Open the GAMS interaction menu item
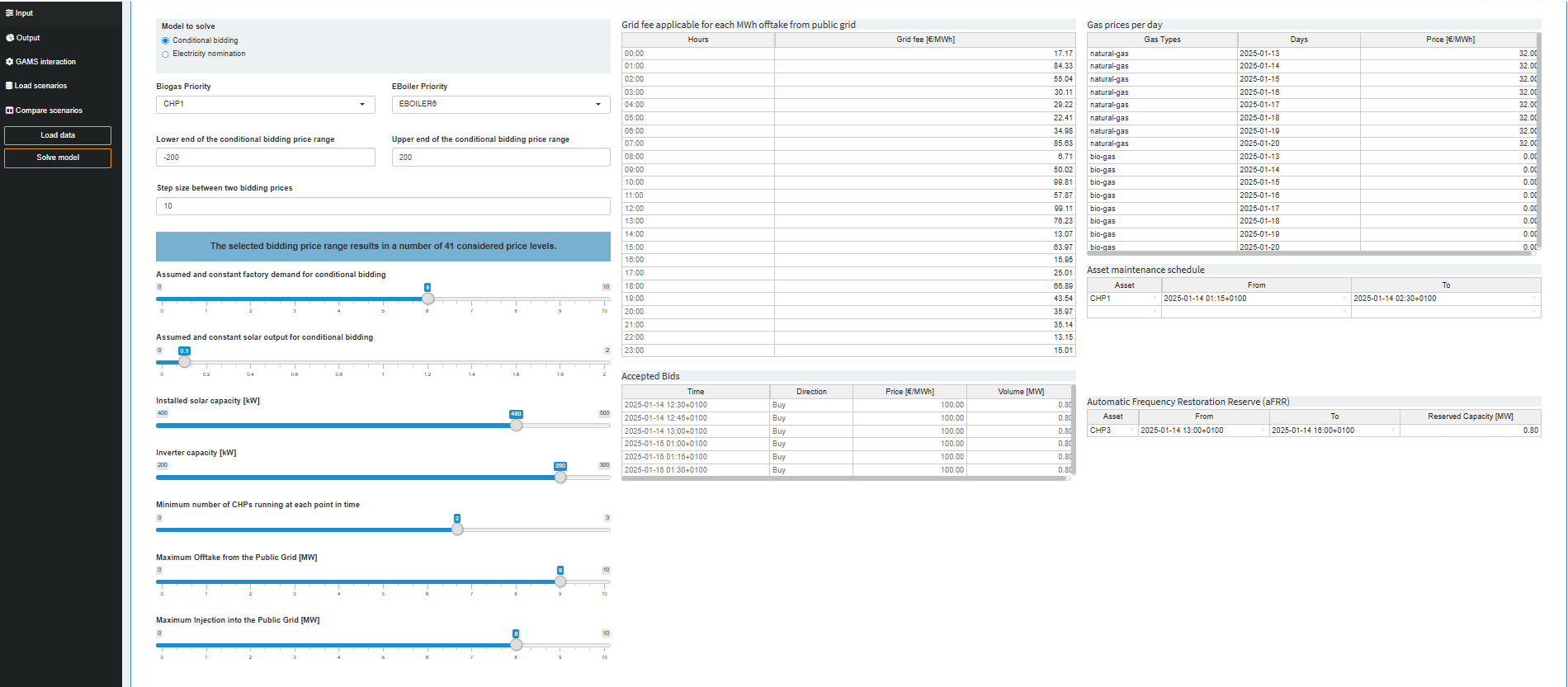The height and width of the screenshot is (687, 1568). [45, 62]
